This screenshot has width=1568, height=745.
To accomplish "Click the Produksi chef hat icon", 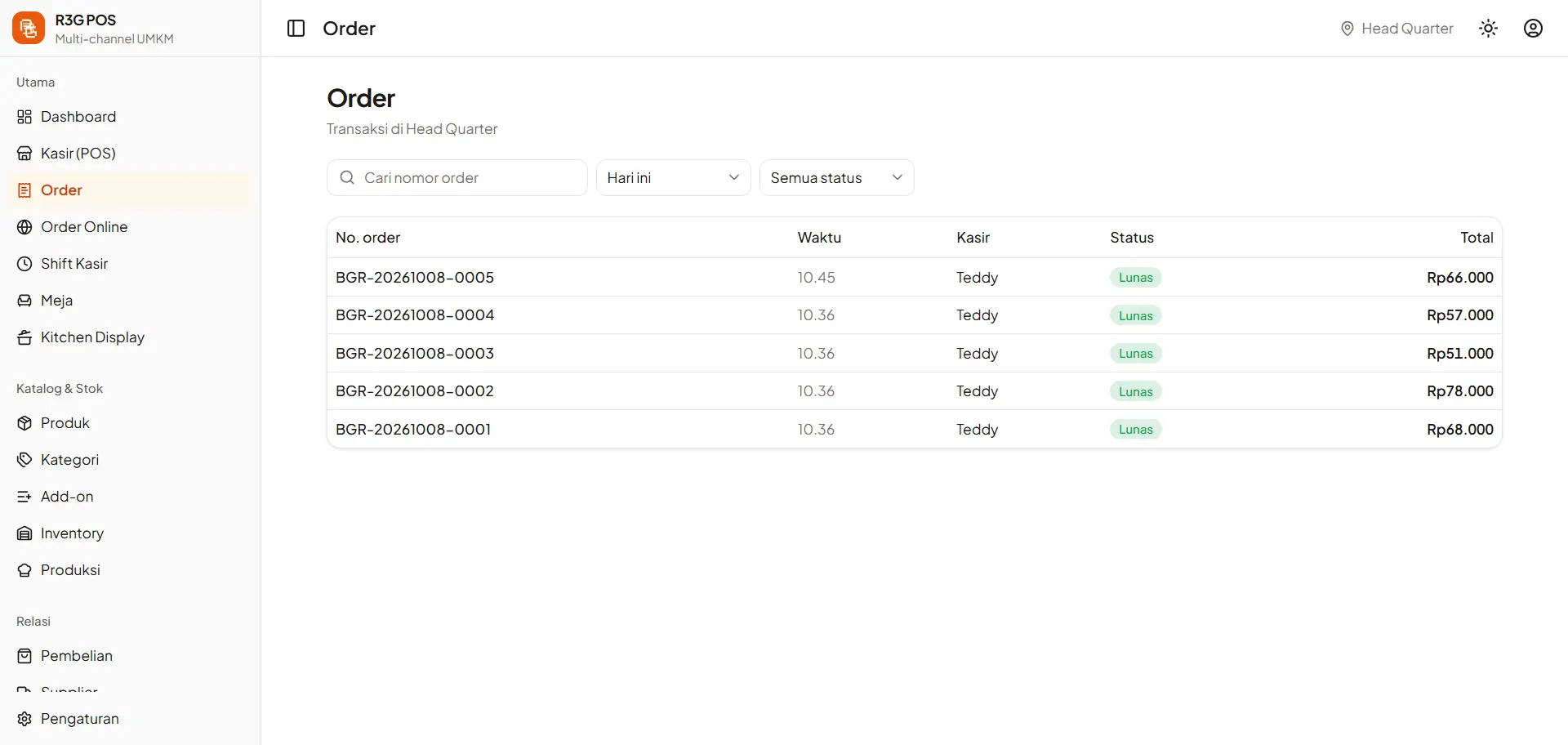I will click(x=24, y=570).
